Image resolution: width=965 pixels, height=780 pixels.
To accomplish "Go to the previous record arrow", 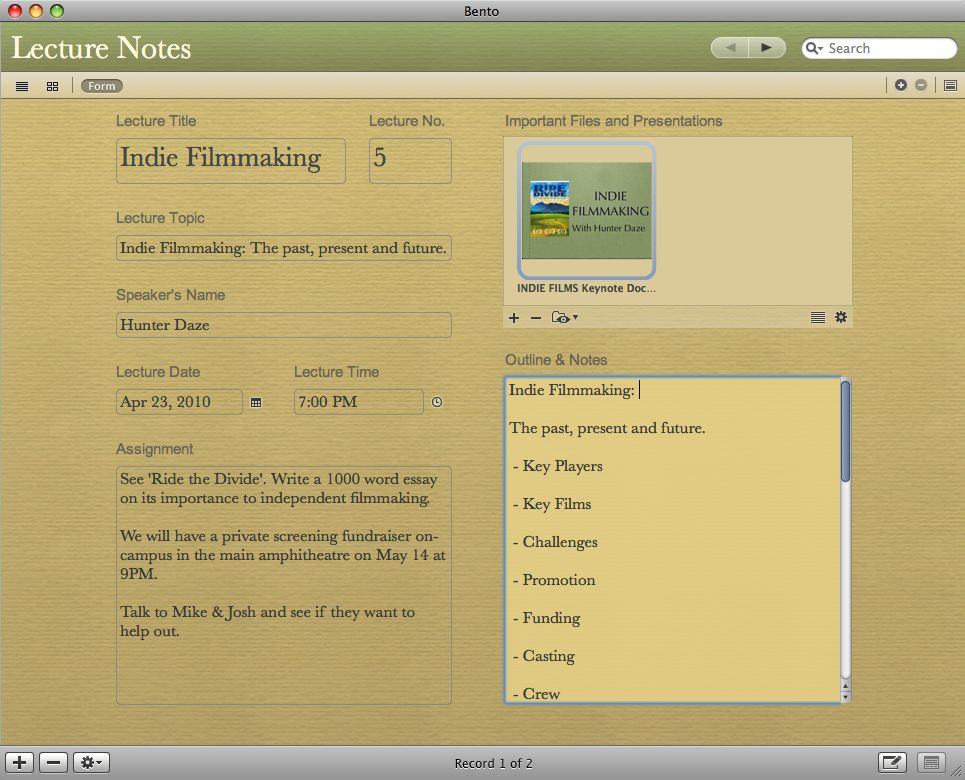I will [x=729, y=47].
